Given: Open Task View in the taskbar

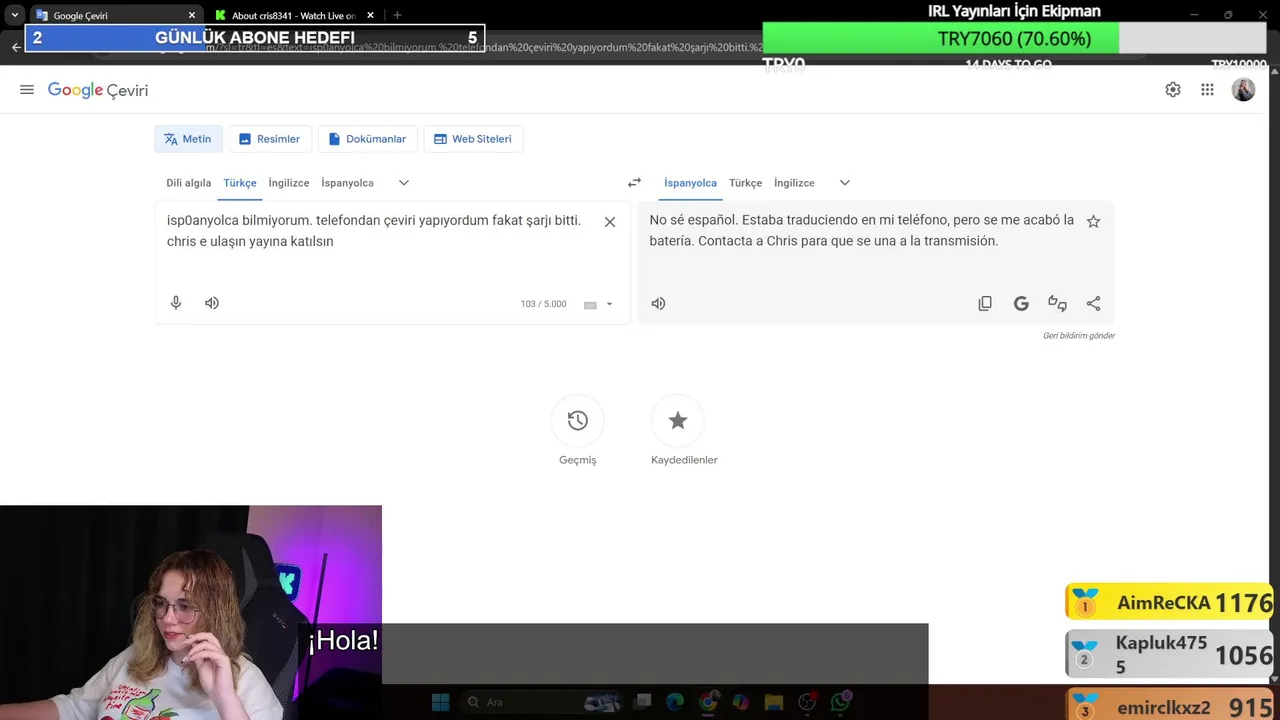Looking at the screenshot, I should pyautogui.click(x=643, y=703).
